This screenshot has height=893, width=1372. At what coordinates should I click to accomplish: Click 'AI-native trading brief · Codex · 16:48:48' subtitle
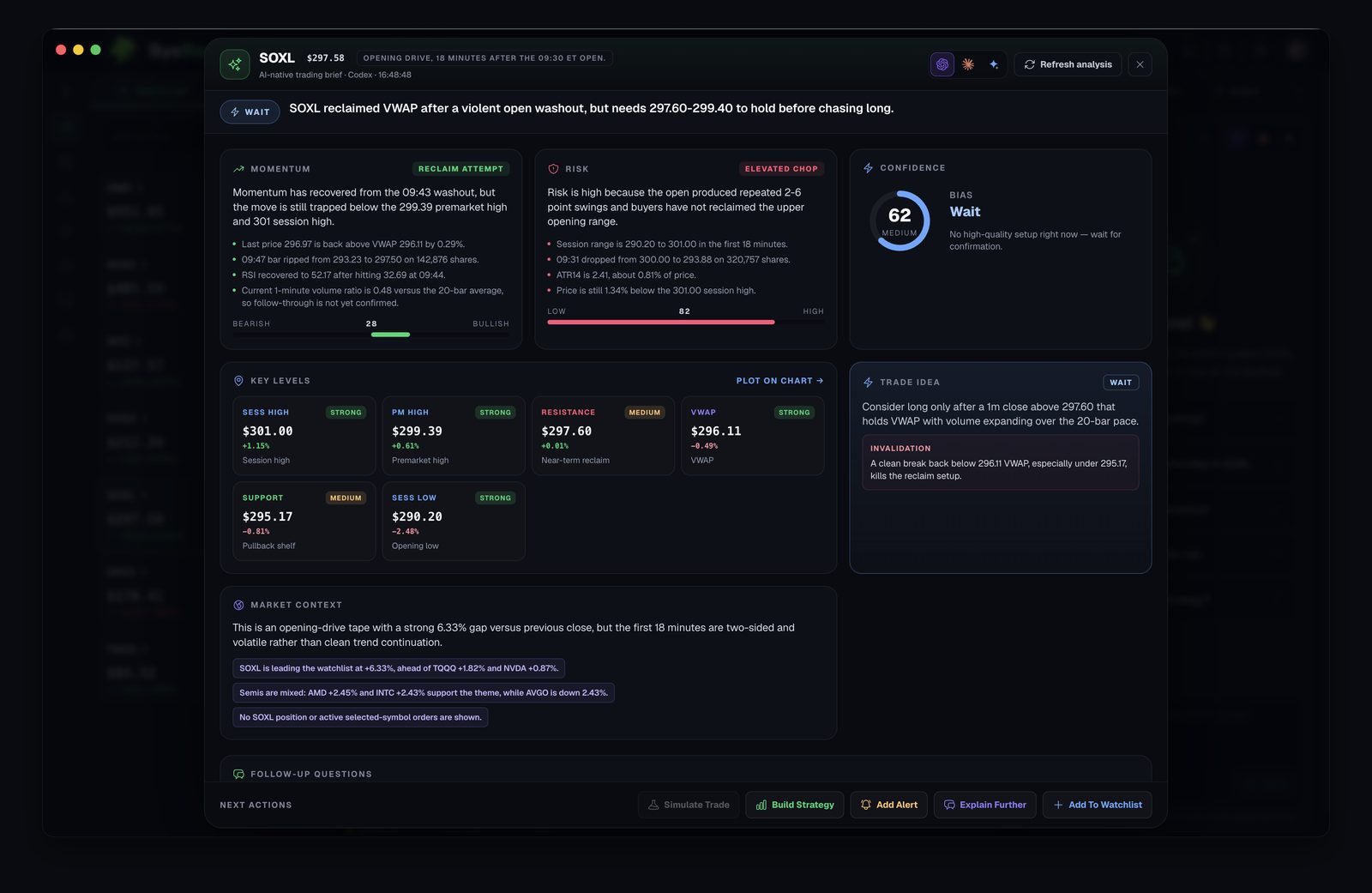click(335, 75)
